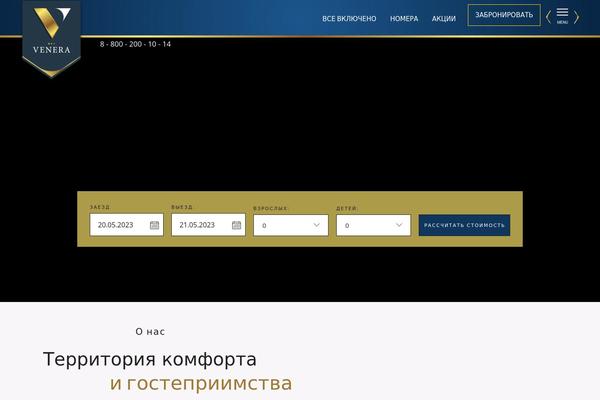Open the ВСЕ ВКЛЮЧЕНО menu item

349,18
